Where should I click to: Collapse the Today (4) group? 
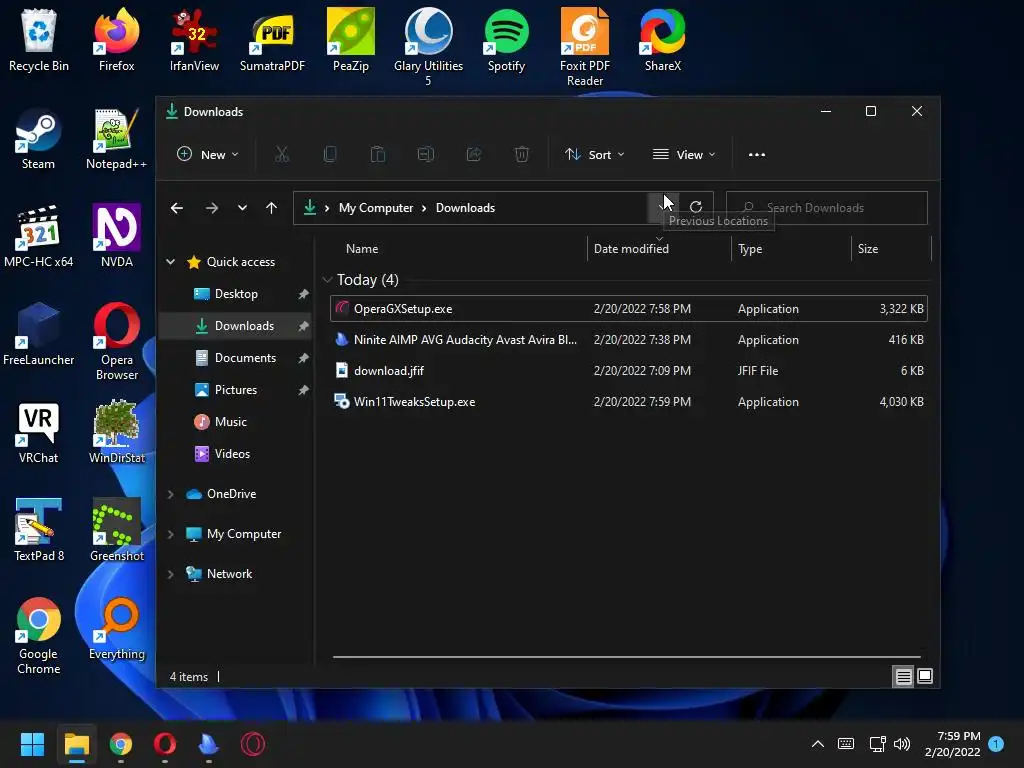coord(327,280)
